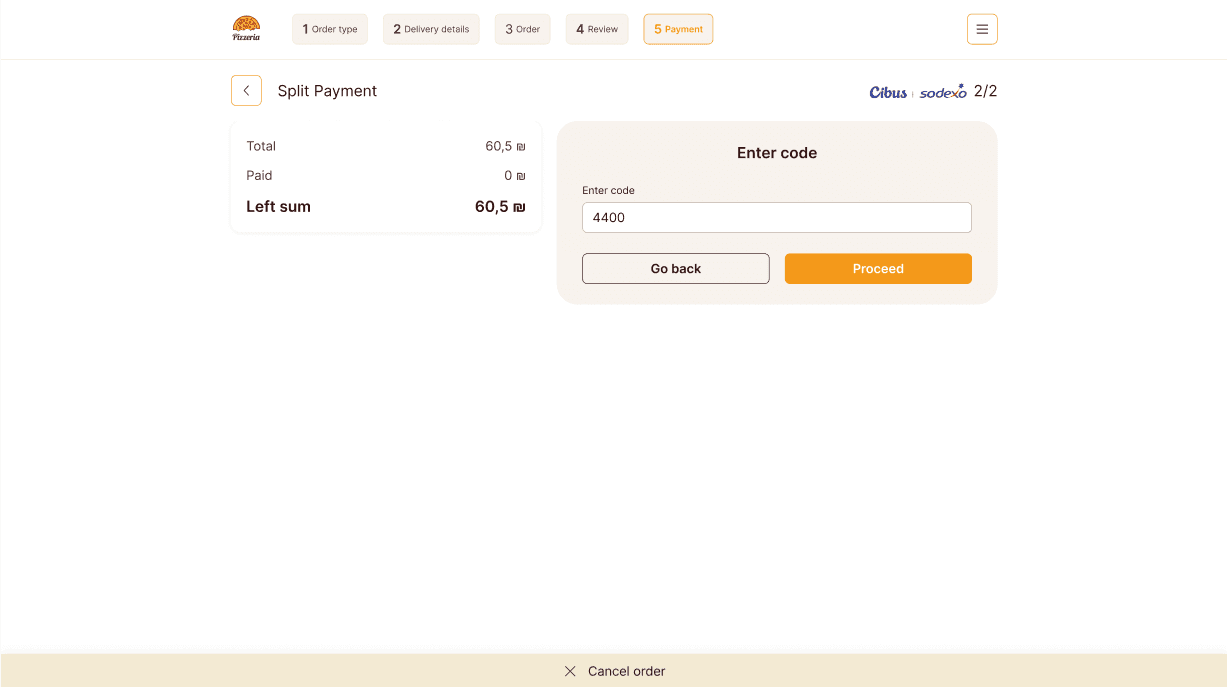Click the Sodexo logo

pyautogui.click(x=943, y=92)
